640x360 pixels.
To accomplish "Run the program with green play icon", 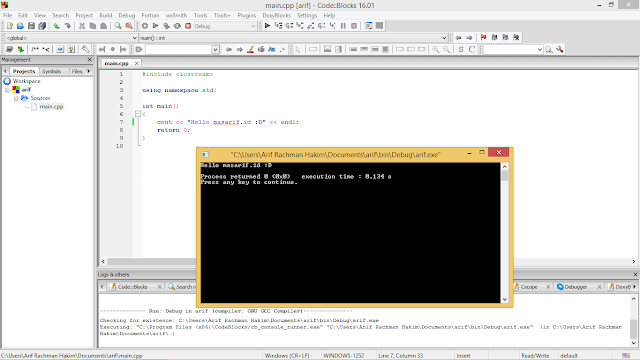I will point(156,26).
